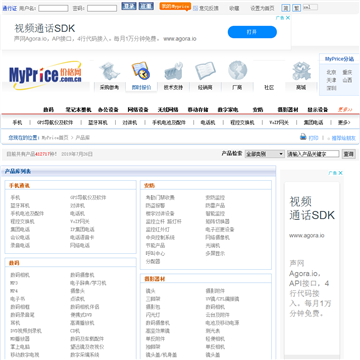The height and width of the screenshot is (360, 360).
Task: Click the 登录 login button
Action: coord(129,6)
